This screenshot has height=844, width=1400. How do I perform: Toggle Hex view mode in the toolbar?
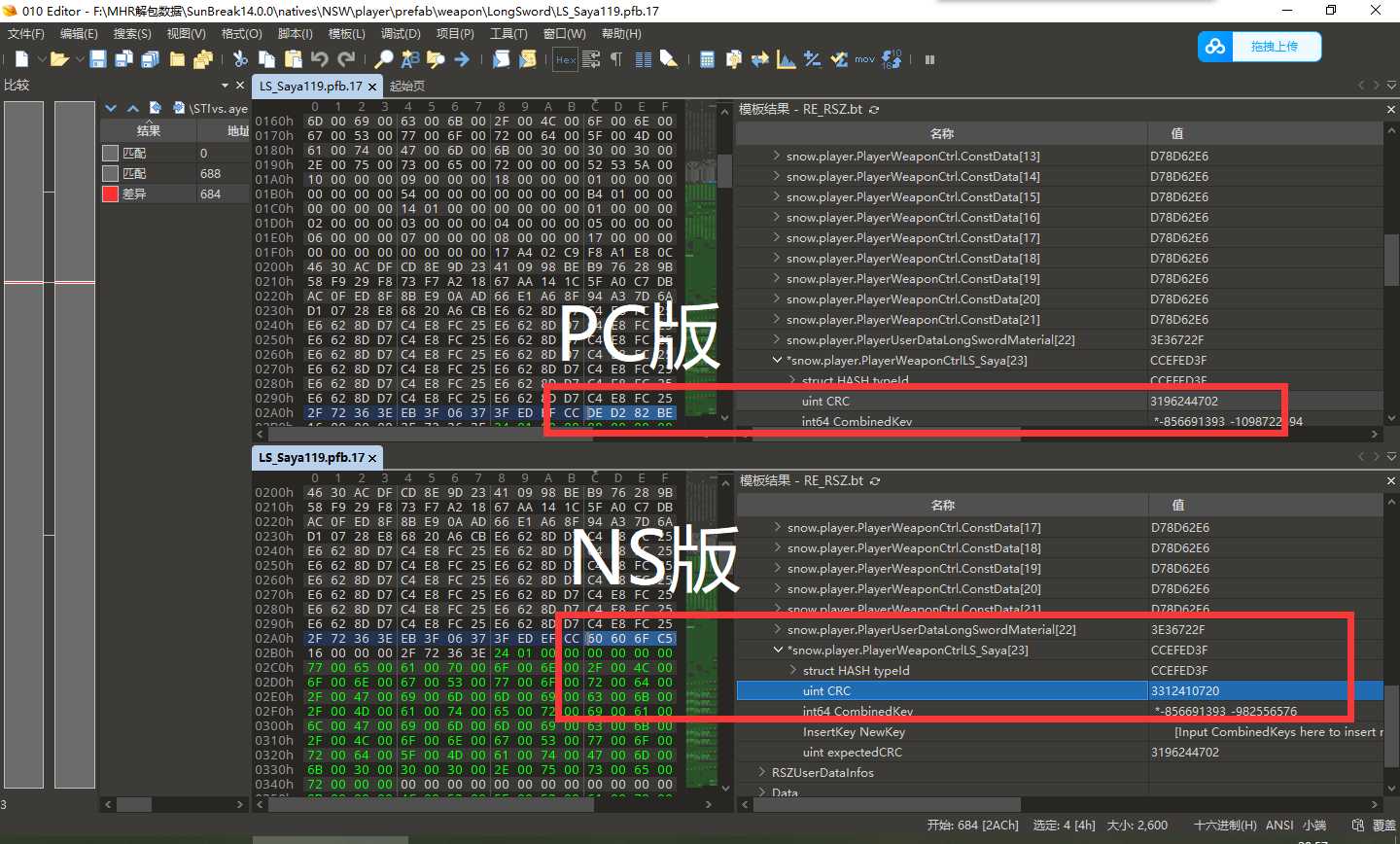click(564, 59)
